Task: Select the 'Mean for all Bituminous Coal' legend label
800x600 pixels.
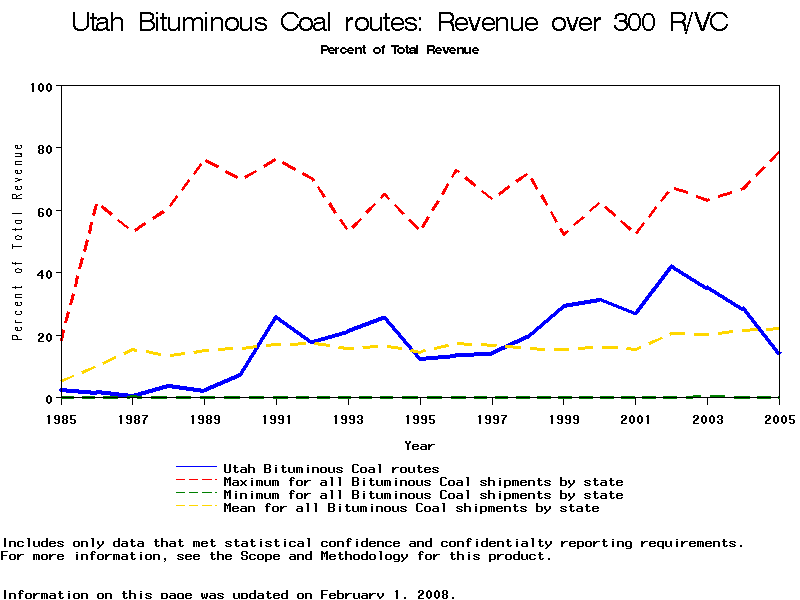Action: [x=411, y=508]
